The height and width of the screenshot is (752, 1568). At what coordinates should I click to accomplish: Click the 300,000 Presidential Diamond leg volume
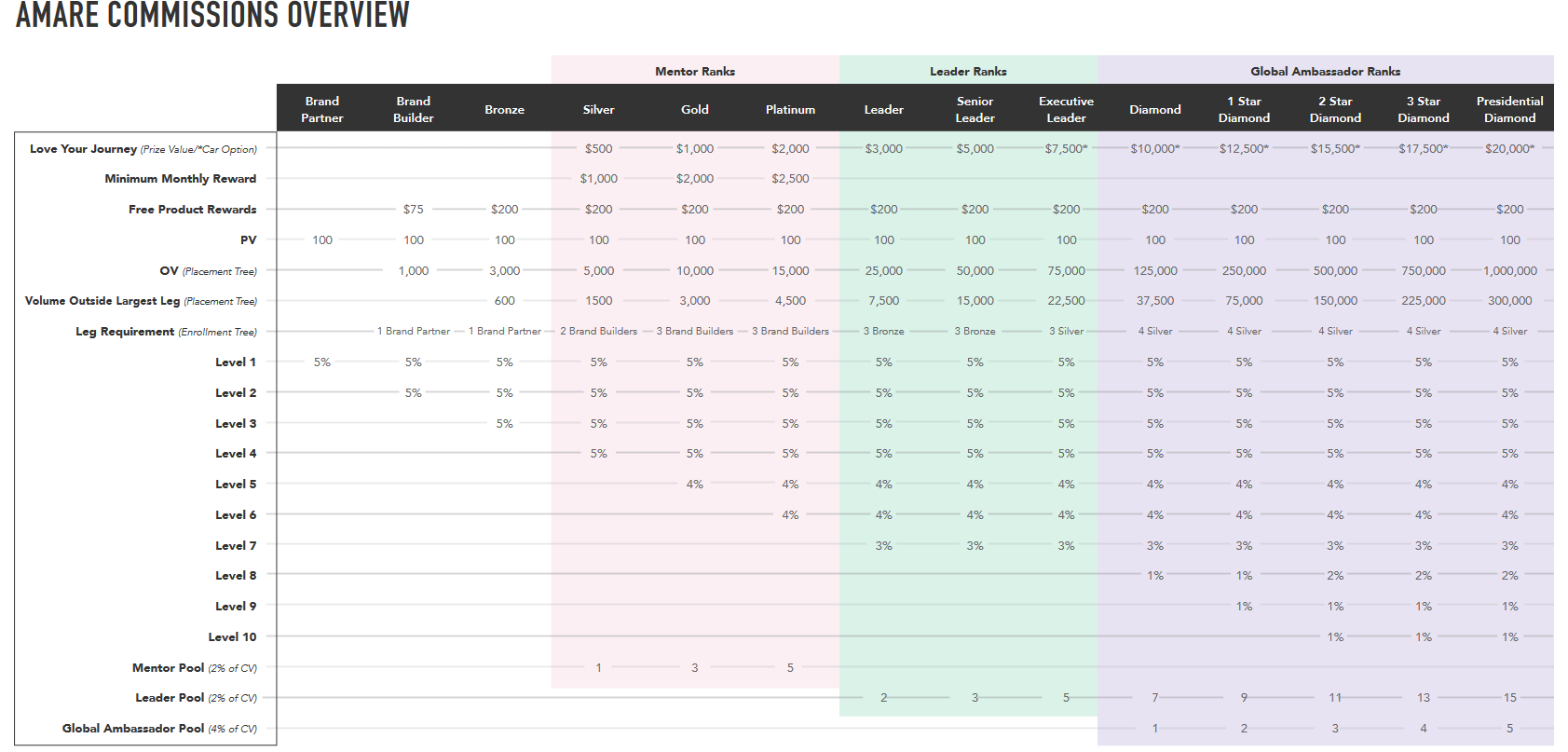(1510, 301)
